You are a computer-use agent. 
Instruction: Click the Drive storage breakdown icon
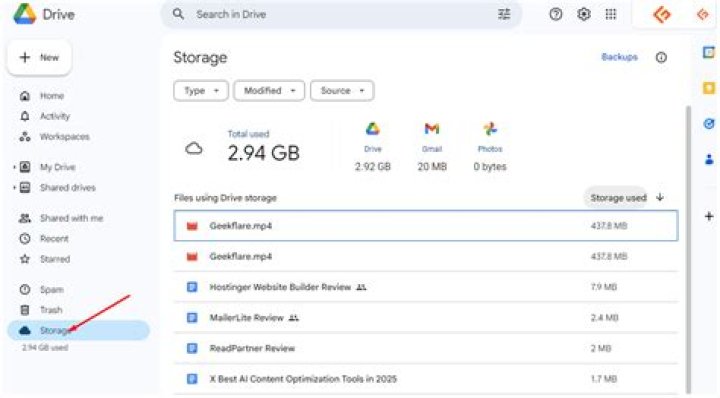pyautogui.click(x=372, y=129)
